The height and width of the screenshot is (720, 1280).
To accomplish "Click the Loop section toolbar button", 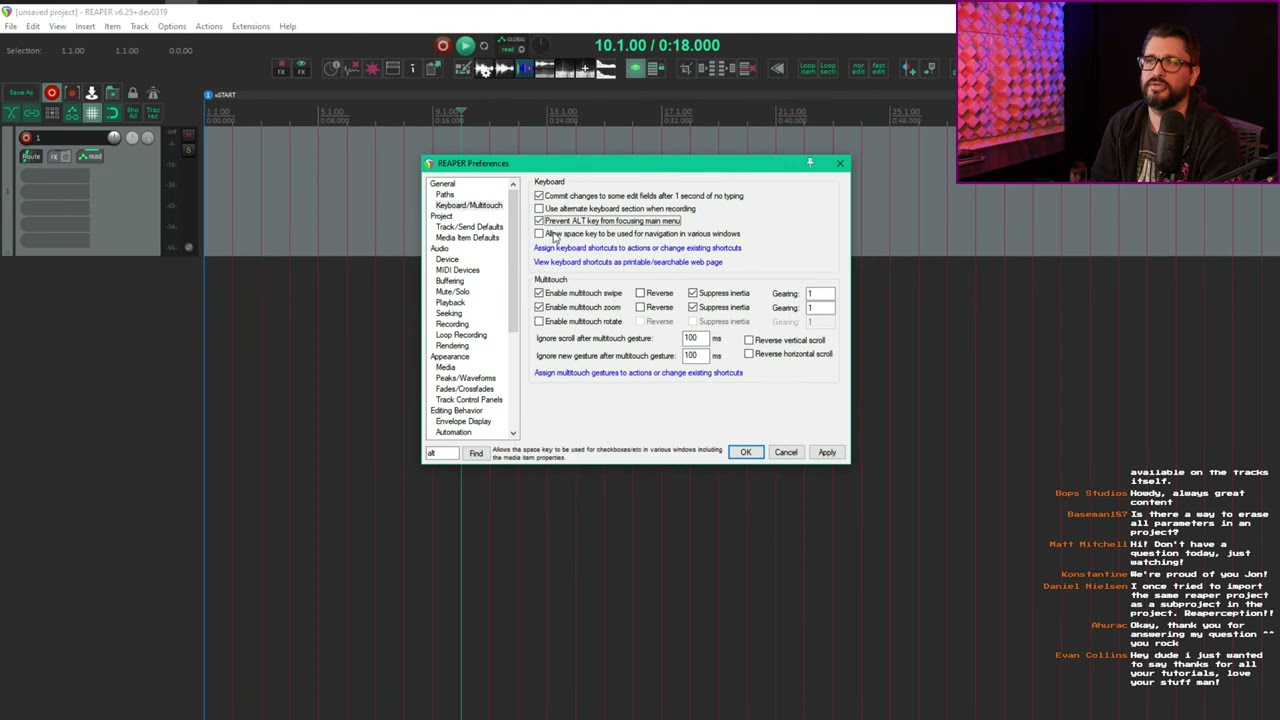I will click(x=828, y=68).
